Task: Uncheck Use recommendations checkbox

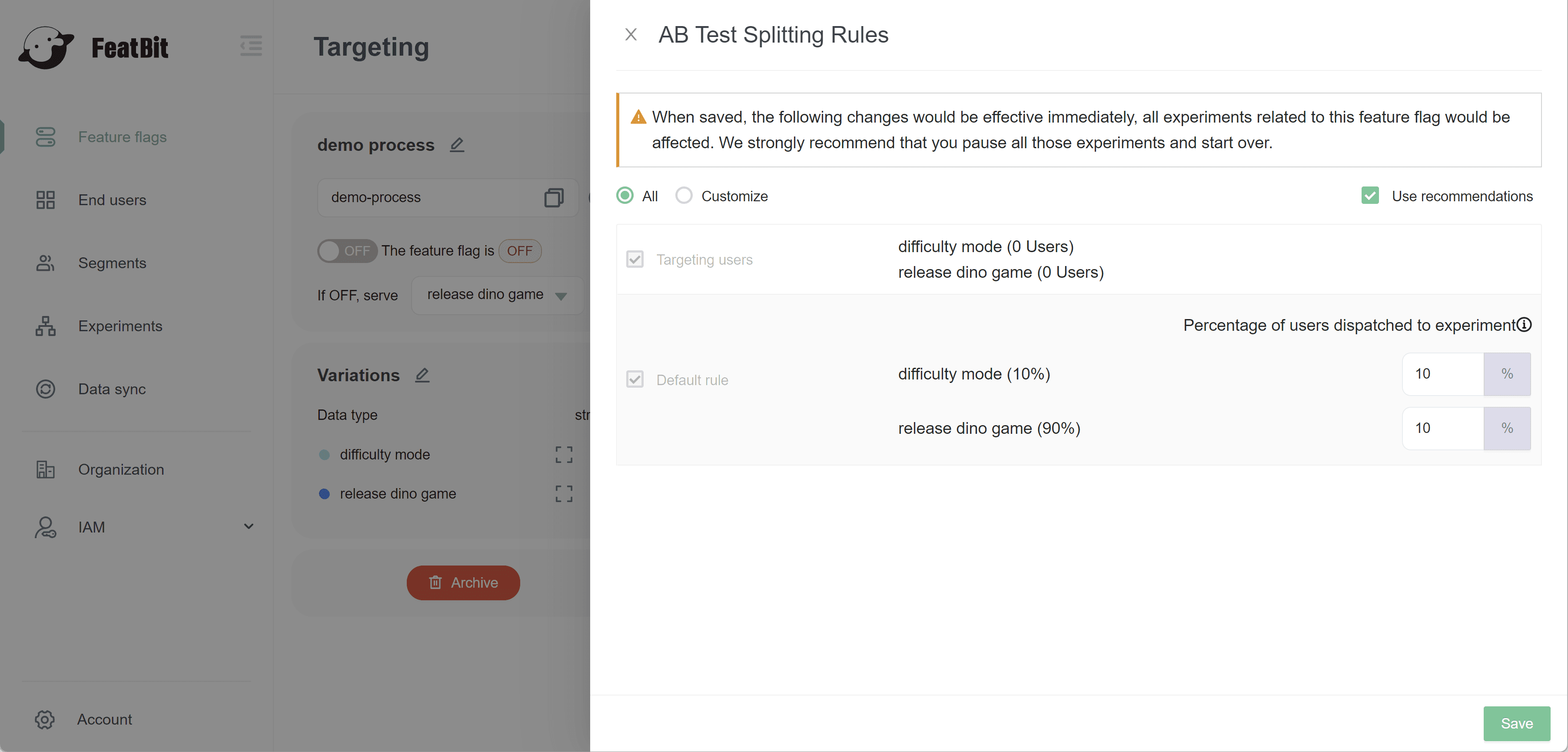Action: pyautogui.click(x=1369, y=196)
